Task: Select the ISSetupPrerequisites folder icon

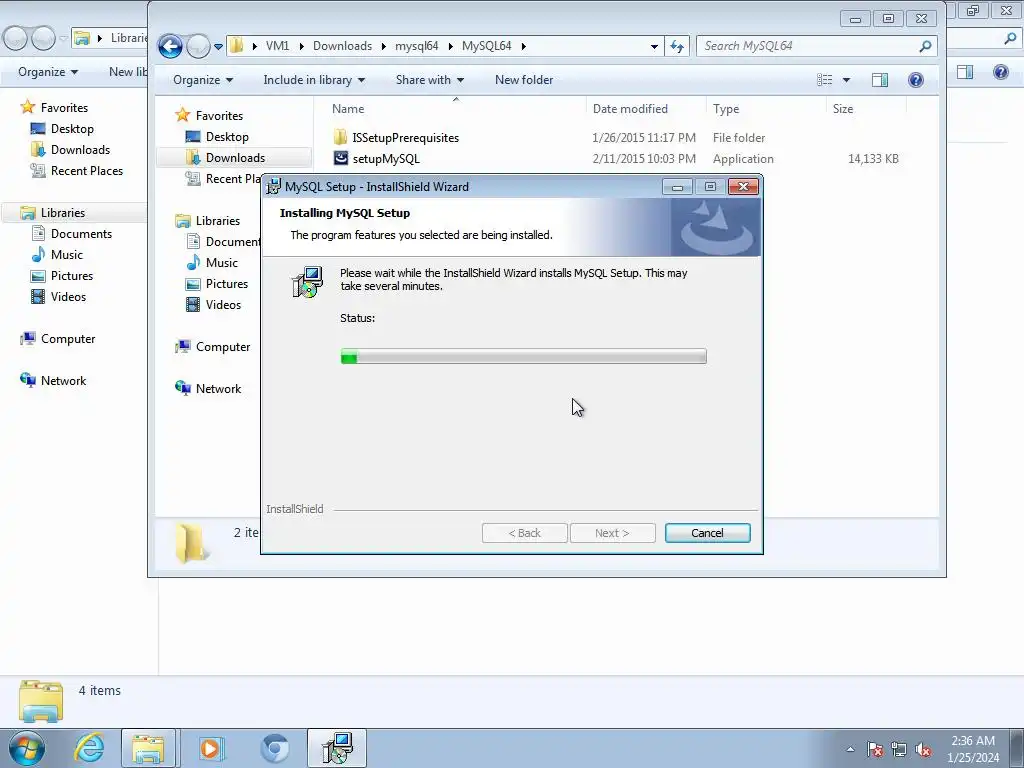Action: 340,137
